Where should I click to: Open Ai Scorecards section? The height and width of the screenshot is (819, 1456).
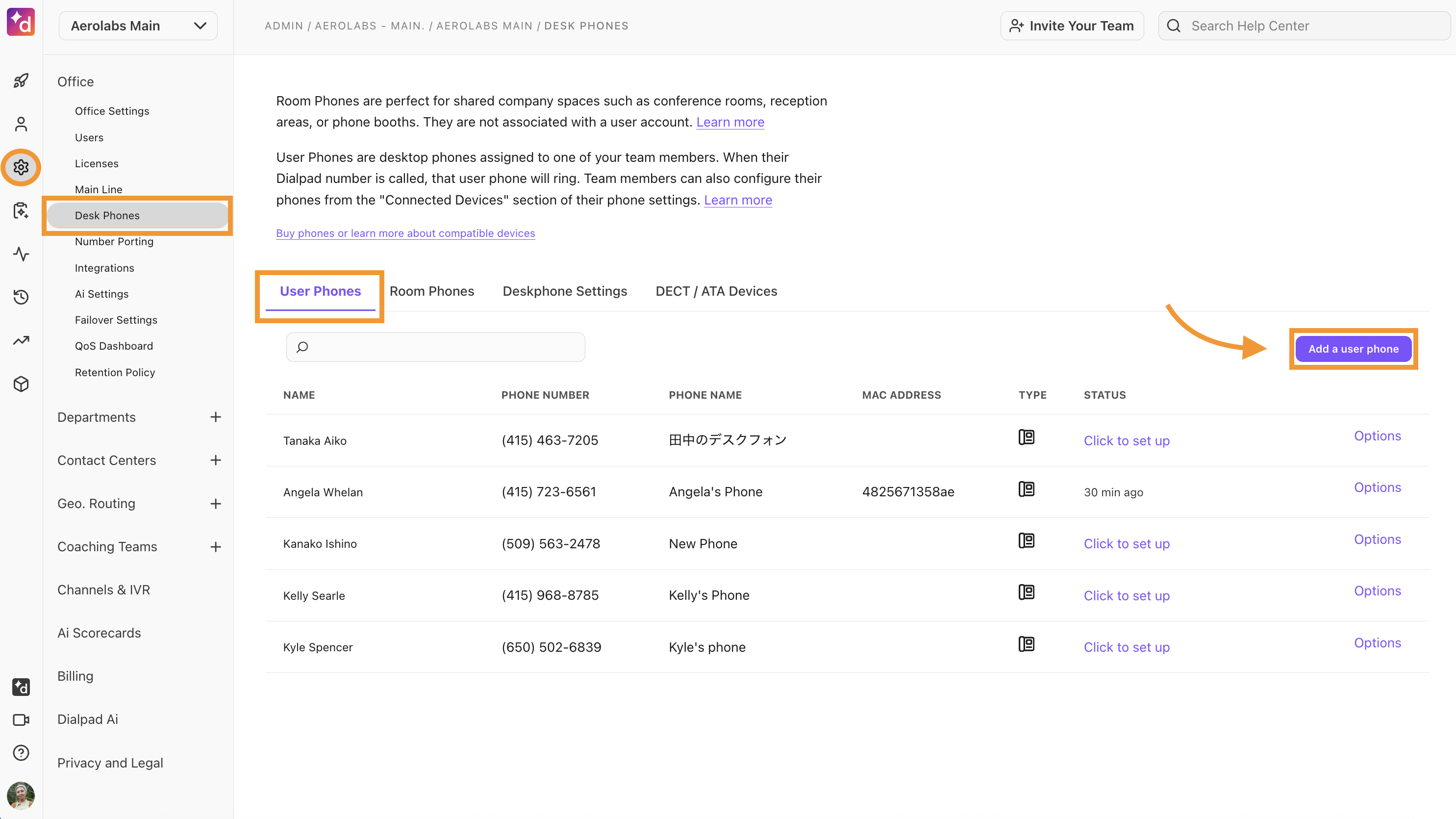[x=99, y=633]
